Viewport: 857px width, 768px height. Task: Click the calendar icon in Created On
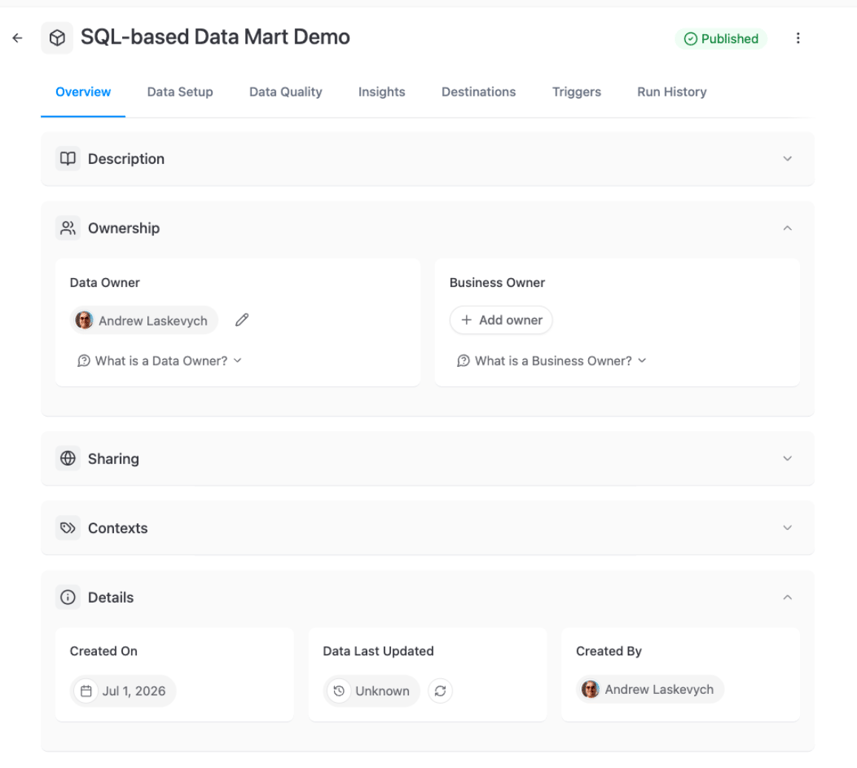coord(86,691)
